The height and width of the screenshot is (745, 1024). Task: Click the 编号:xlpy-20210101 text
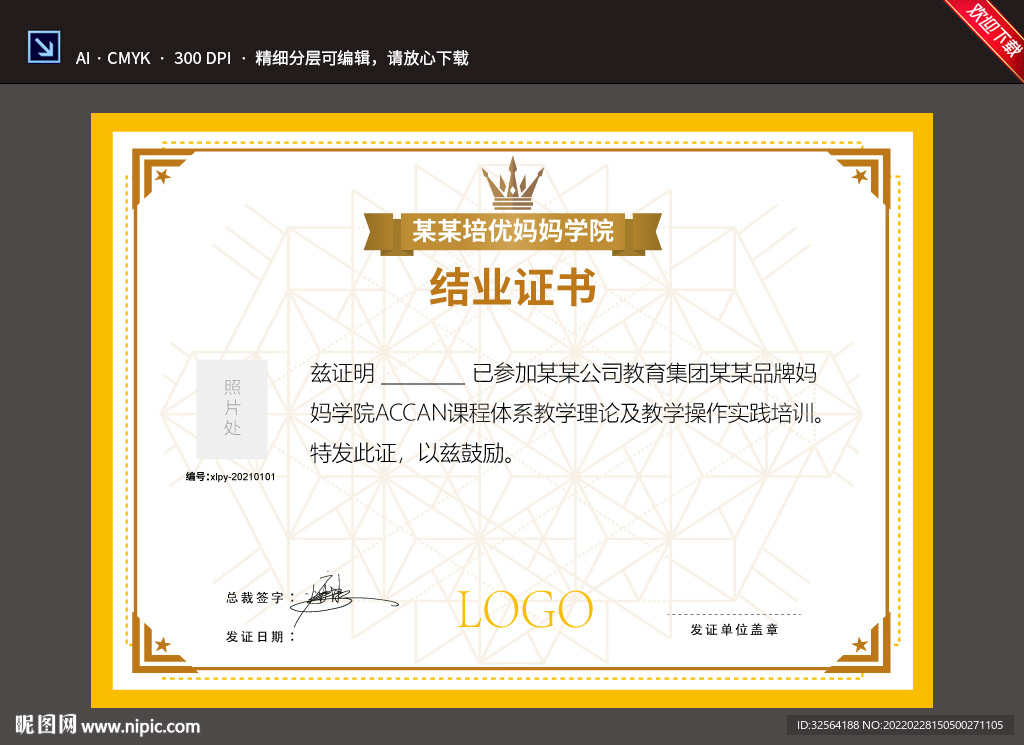(x=231, y=477)
